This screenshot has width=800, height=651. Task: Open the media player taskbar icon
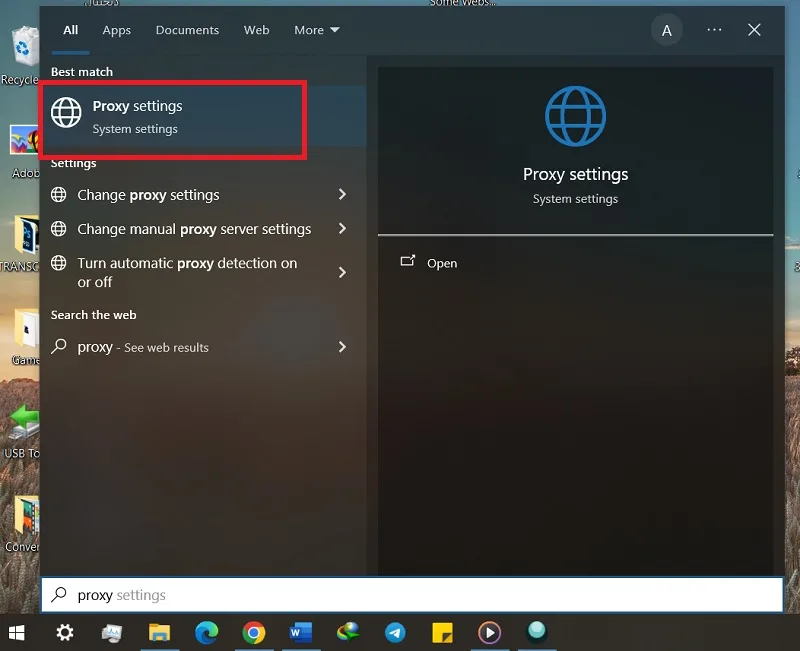[489, 633]
